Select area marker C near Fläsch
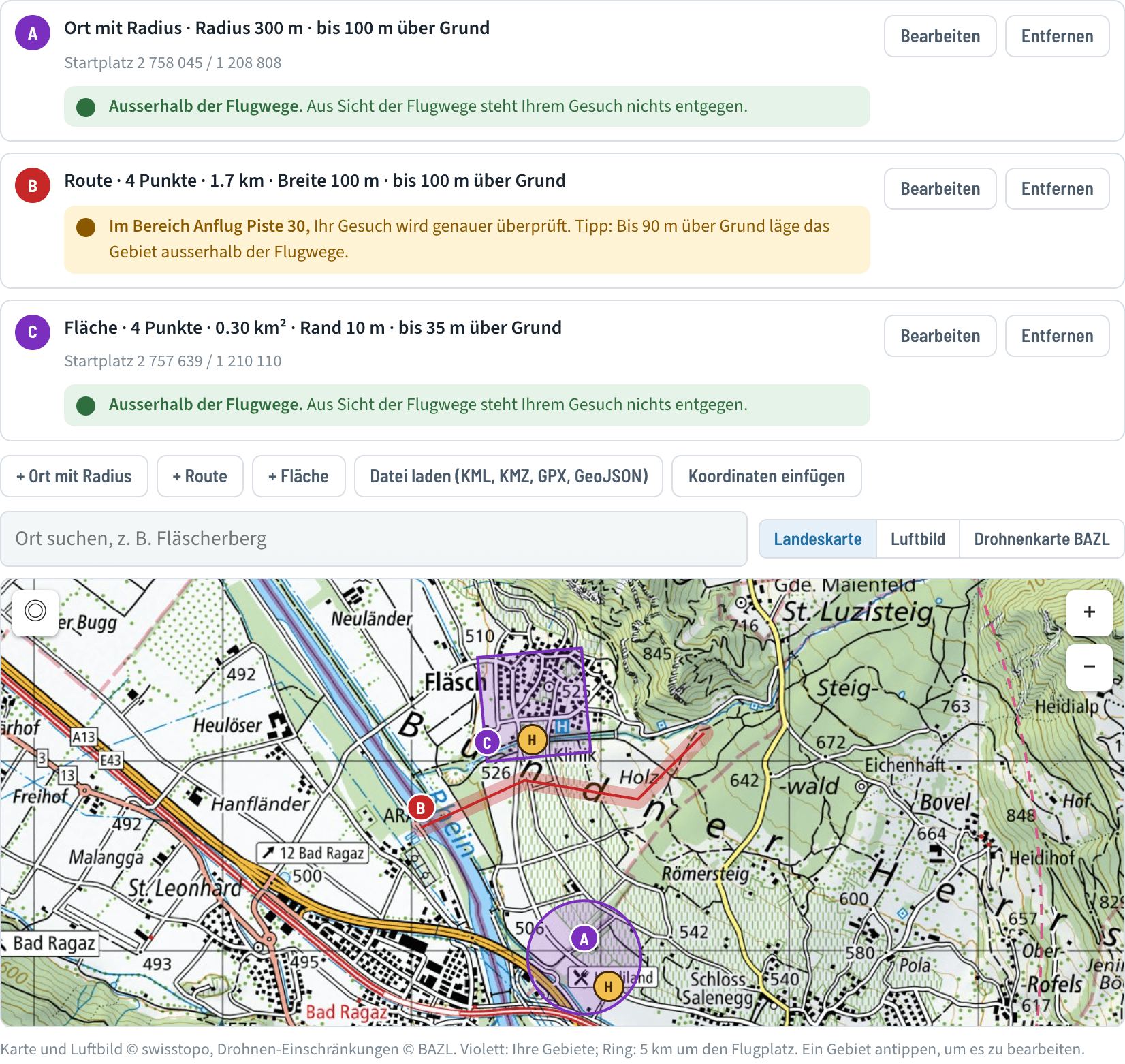Viewport: 1125px width, 1064px height. (487, 742)
